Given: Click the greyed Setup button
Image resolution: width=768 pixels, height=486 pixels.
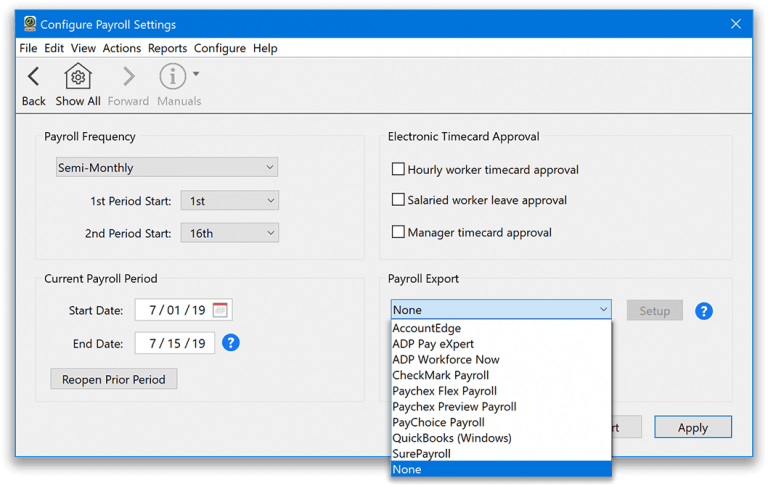Looking at the screenshot, I should pyautogui.click(x=654, y=311).
